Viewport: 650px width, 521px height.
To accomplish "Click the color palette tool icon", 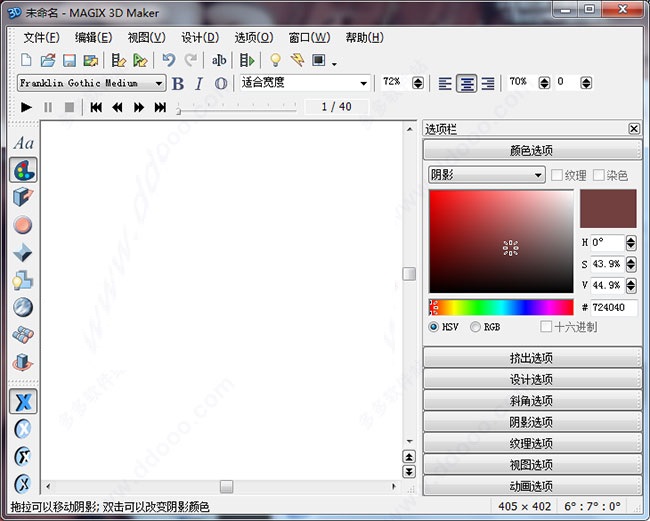I will 24,170.
